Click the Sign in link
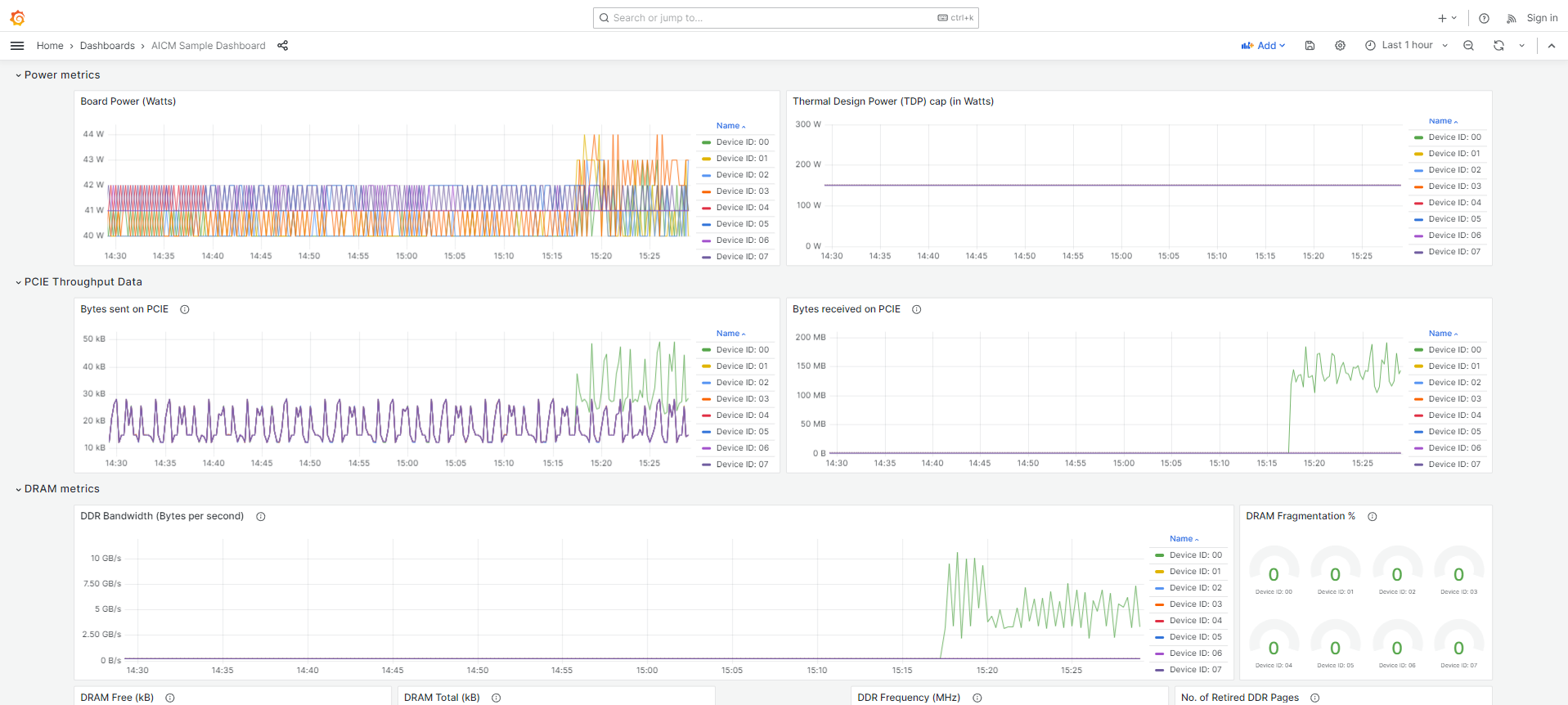Viewport: 1568px width, 705px height. click(1542, 18)
